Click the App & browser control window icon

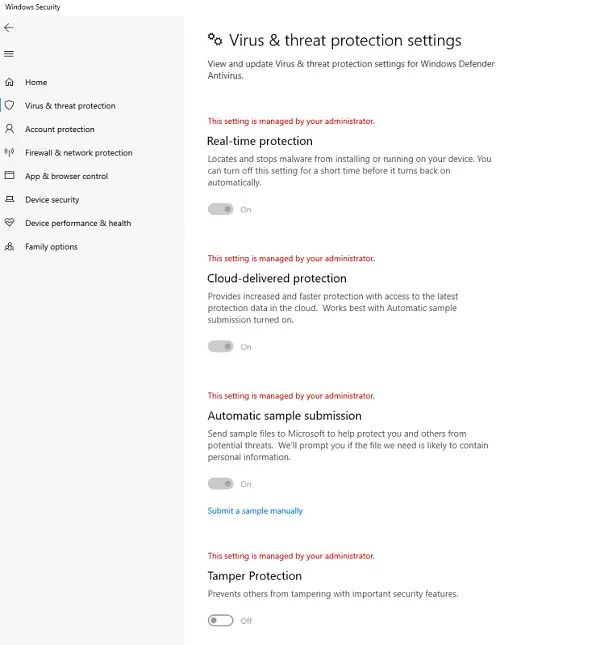point(9,176)
